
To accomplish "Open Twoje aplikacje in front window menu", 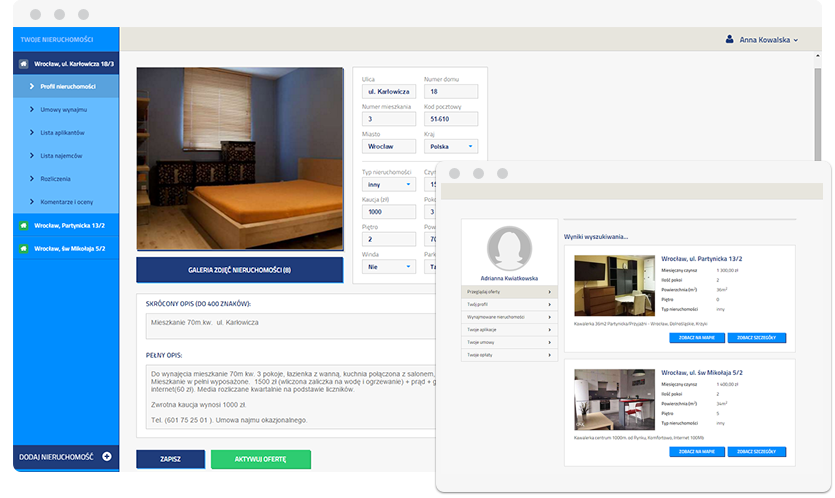I will [509, 330].
